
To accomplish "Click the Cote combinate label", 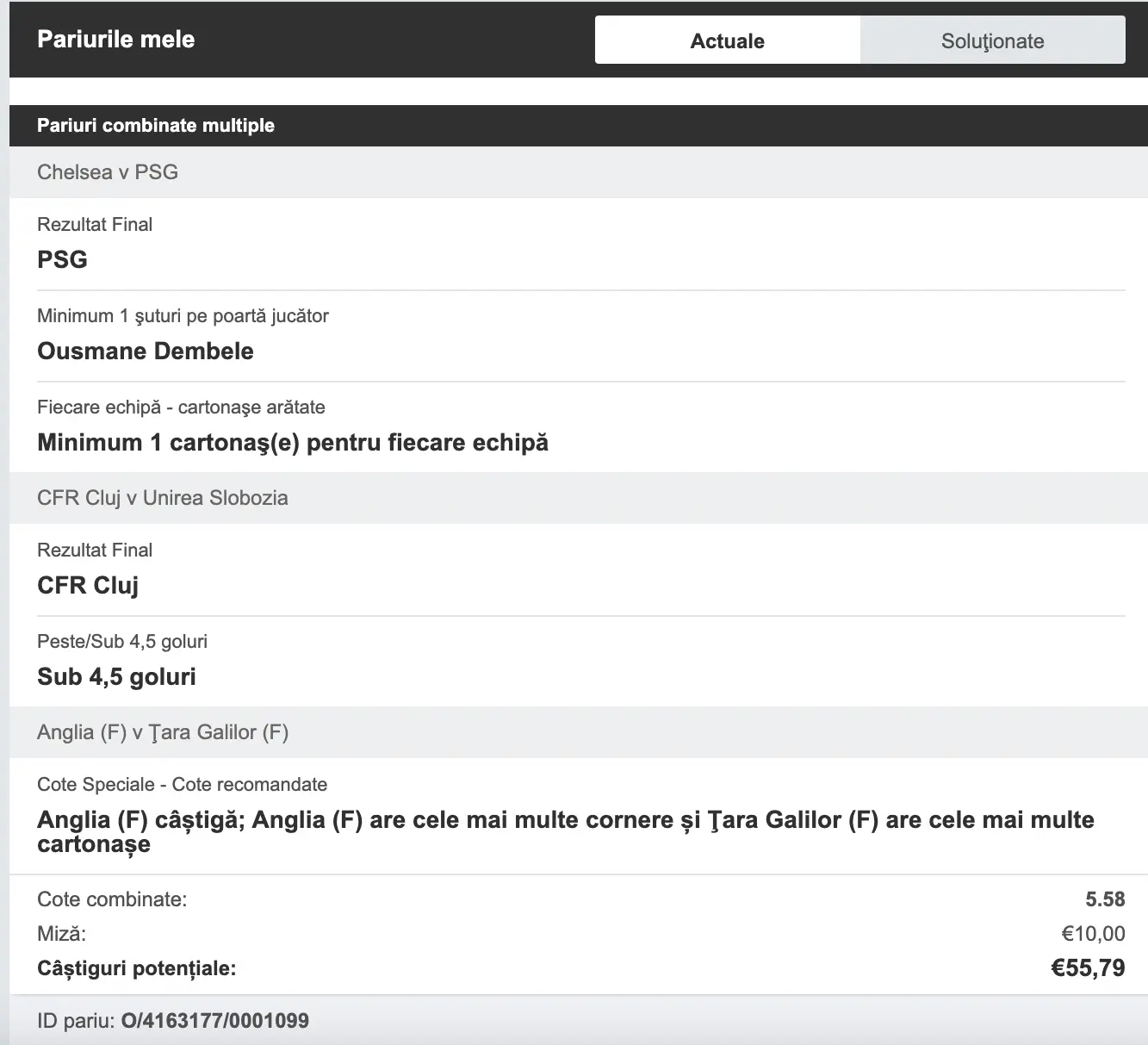I will [112, 899].
